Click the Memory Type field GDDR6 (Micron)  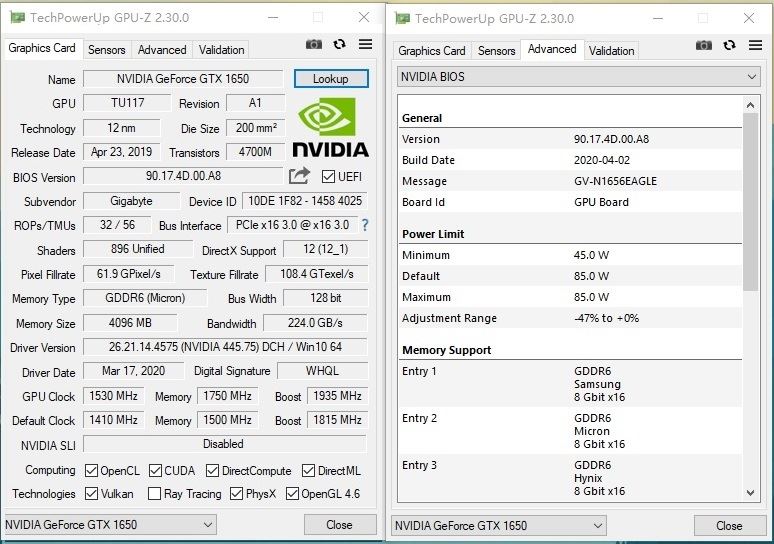point(145,298)
